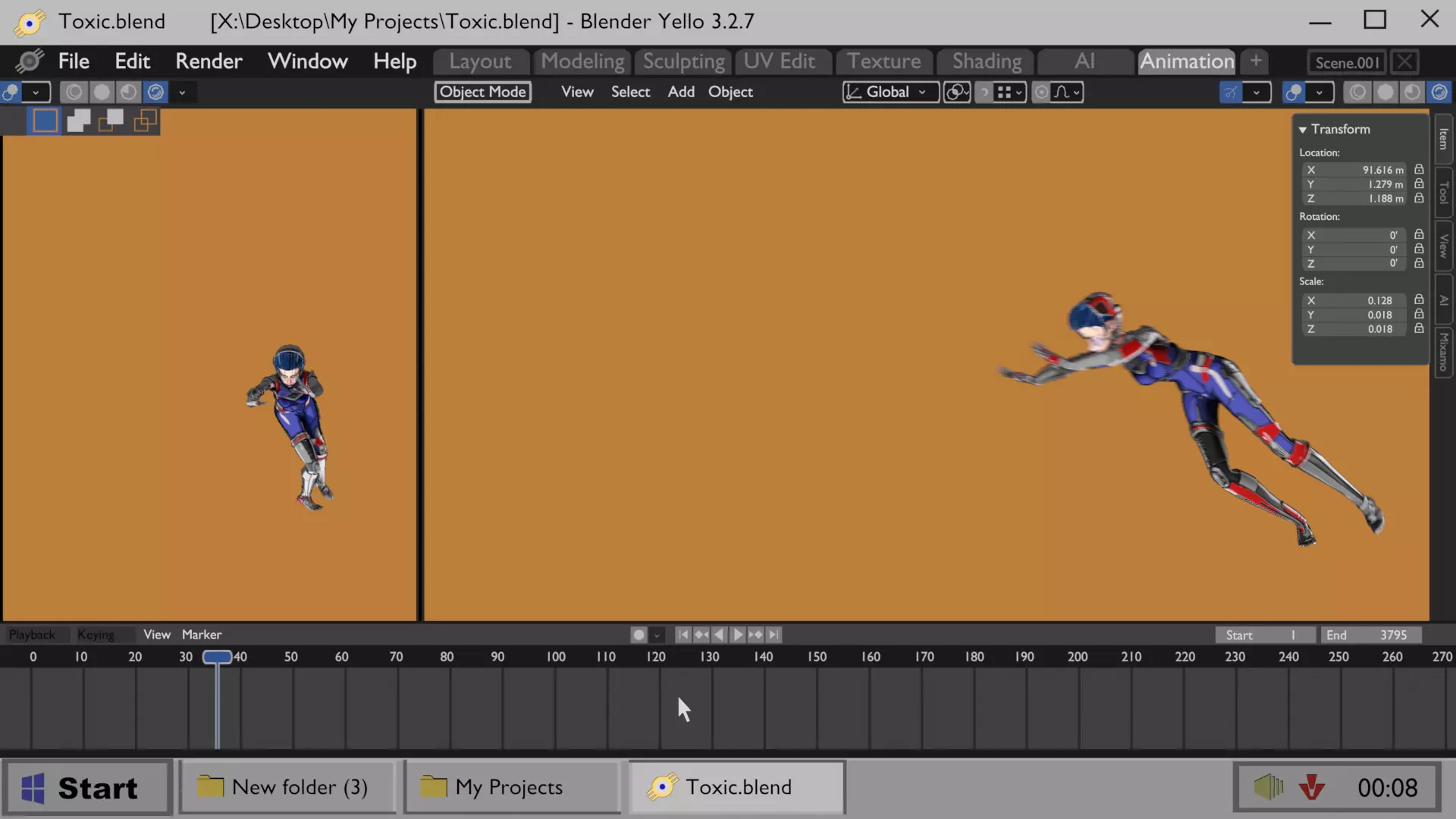1456x819 pixels.
Task: Click the End frame field
Action: click(1370, 635)
